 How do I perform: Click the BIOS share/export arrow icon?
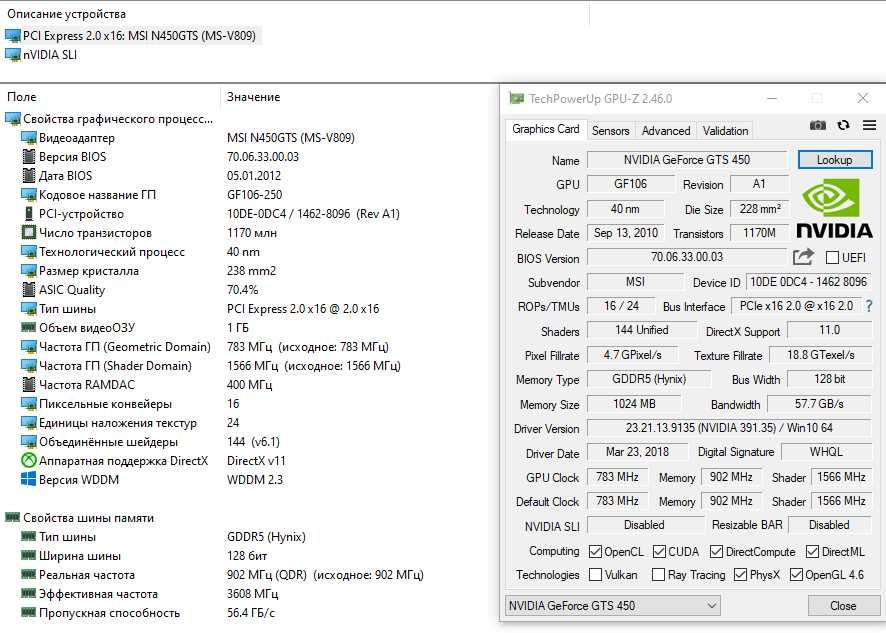803,257
